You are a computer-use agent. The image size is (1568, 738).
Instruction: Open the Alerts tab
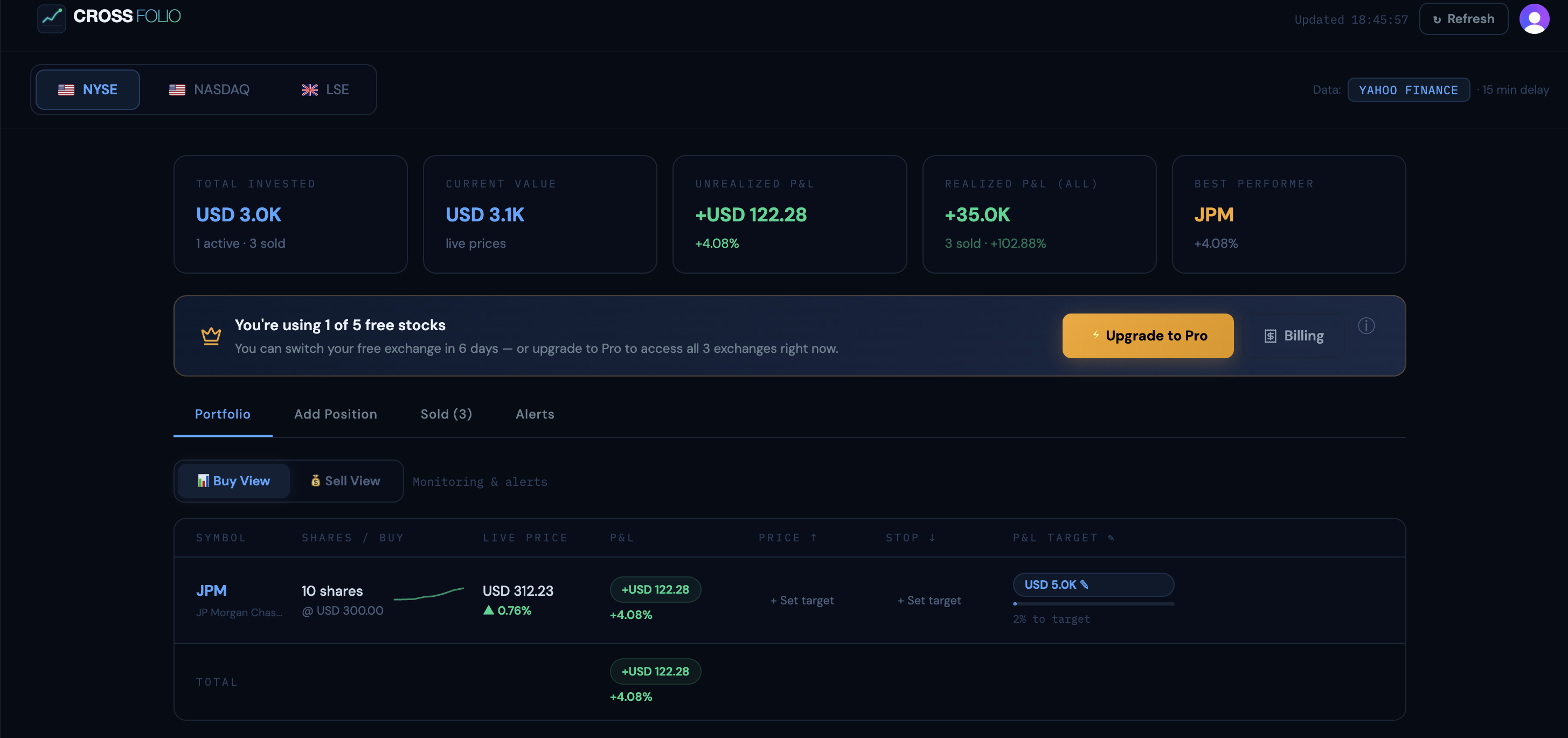point(535,414)
